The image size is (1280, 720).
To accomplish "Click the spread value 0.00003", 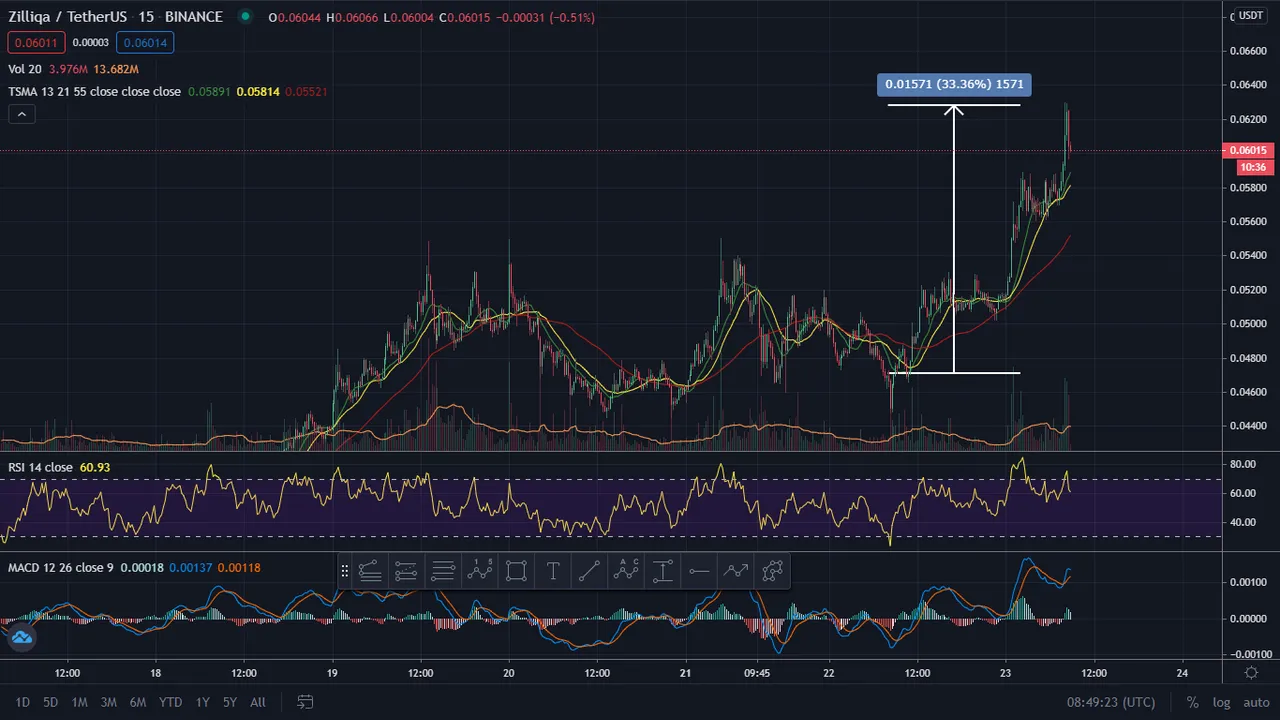I will 91,42.
